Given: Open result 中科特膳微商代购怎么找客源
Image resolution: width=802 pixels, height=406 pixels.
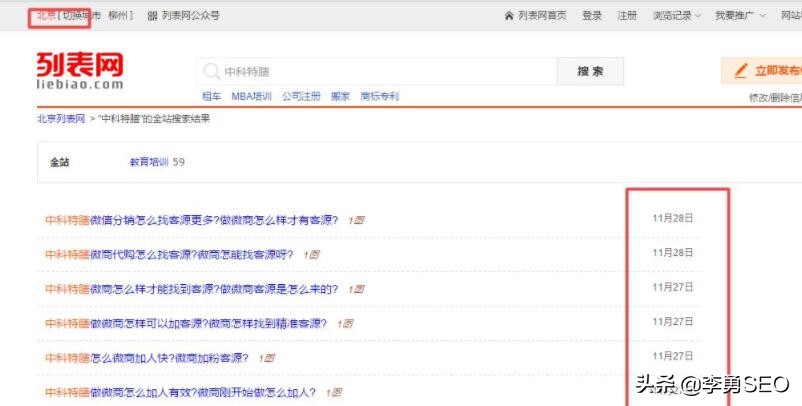Looking at the screenshot, I should (169, 255).
